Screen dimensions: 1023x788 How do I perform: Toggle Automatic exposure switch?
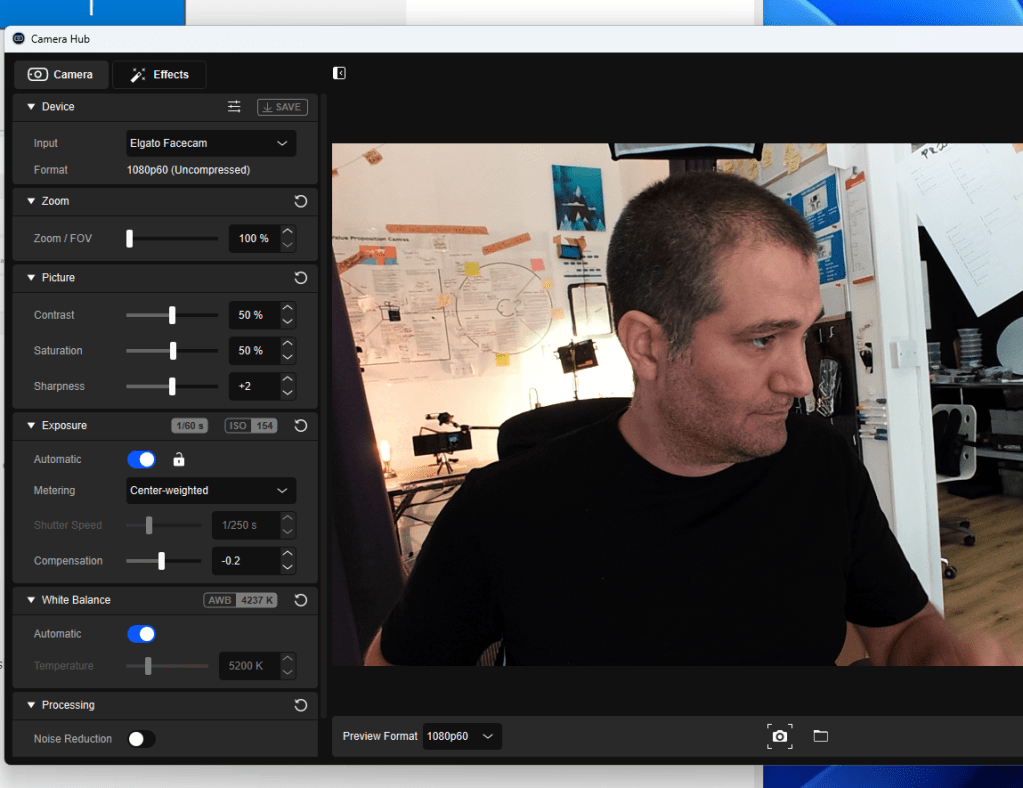[x=142, y=459]
